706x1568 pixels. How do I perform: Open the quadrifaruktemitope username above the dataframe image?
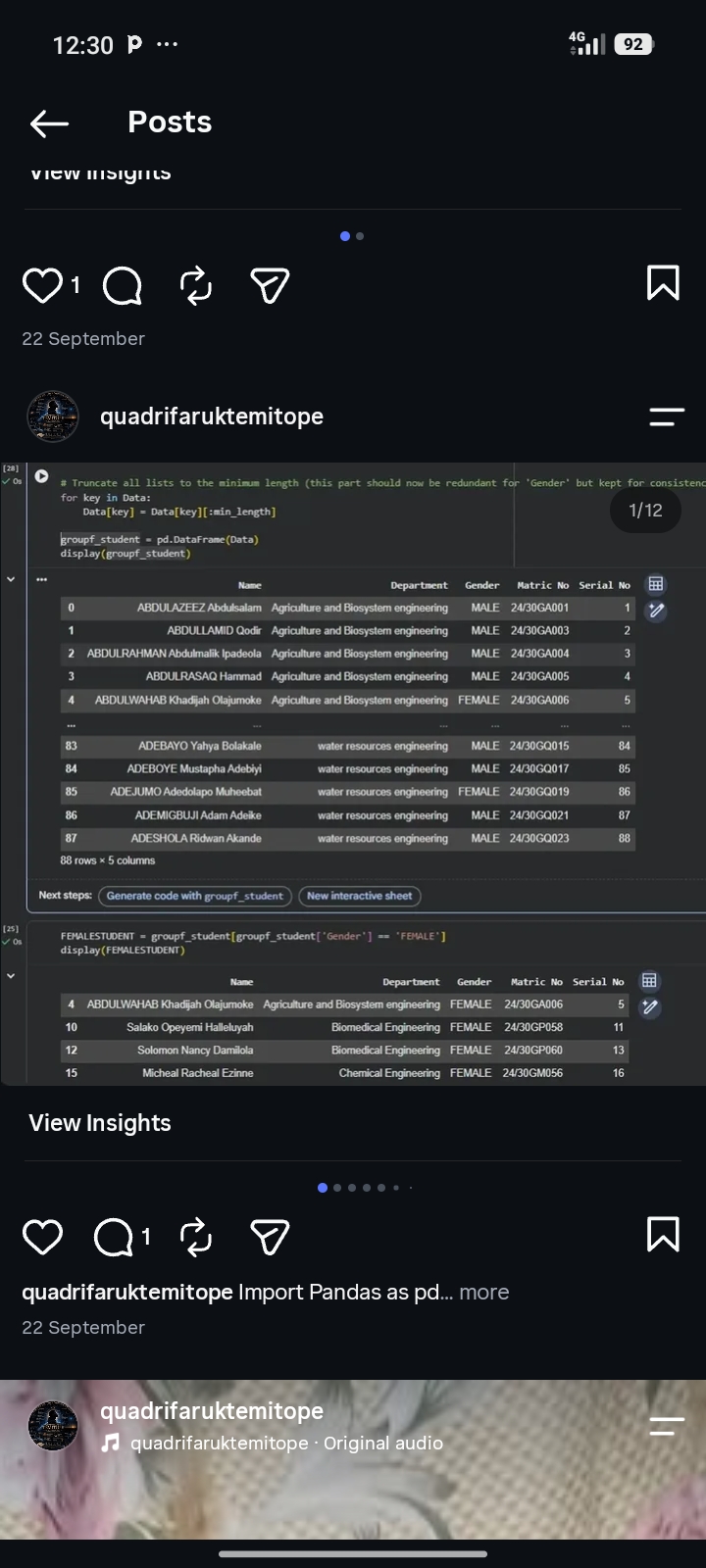click(x=212, y=416)
